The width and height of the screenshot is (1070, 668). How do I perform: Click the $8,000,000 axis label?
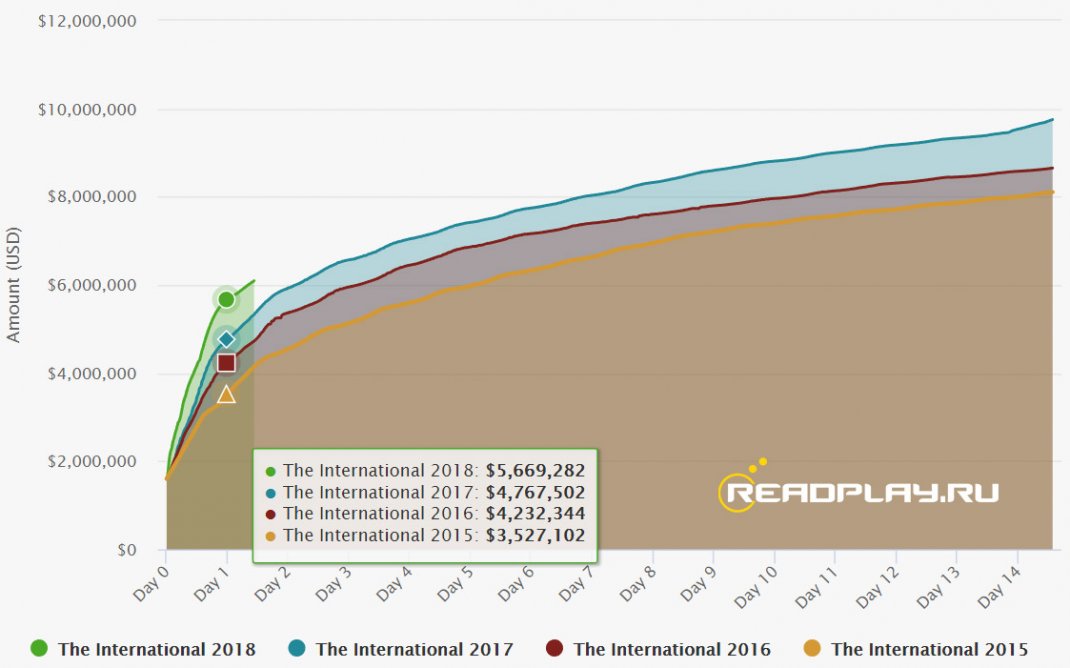(x=91, y=197)
